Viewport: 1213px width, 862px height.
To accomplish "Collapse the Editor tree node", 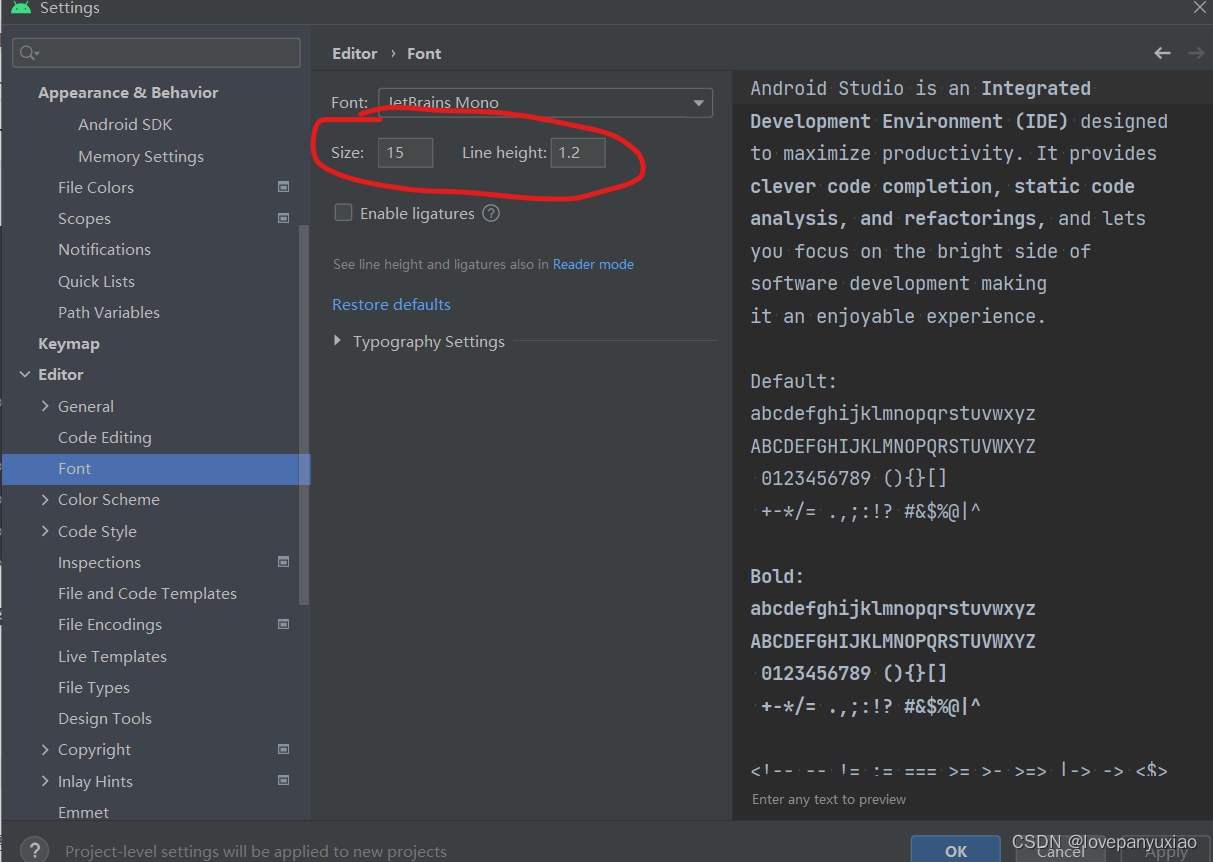I will point(25,374).
